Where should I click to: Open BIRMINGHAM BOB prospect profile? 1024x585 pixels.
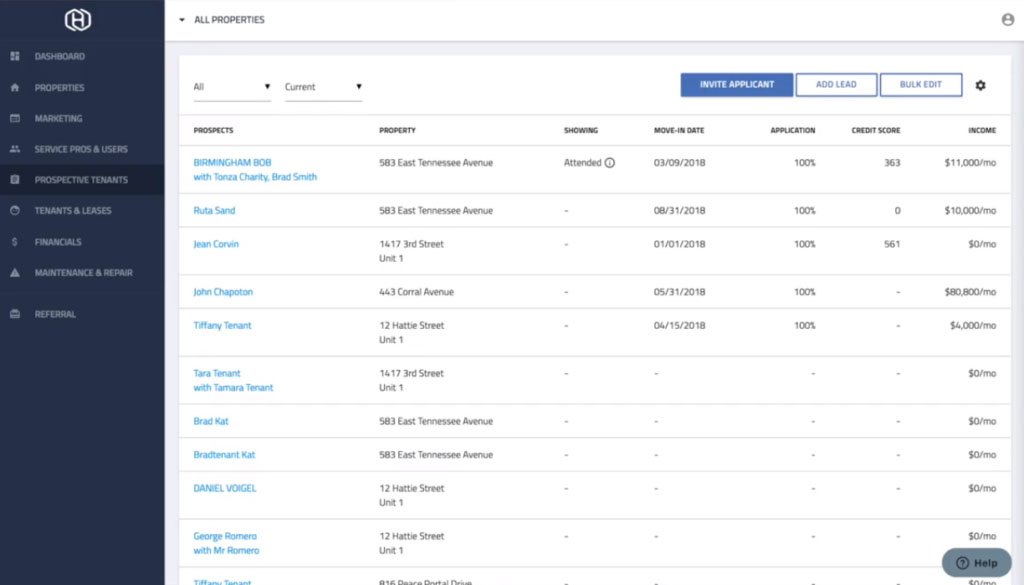point(232,163)
